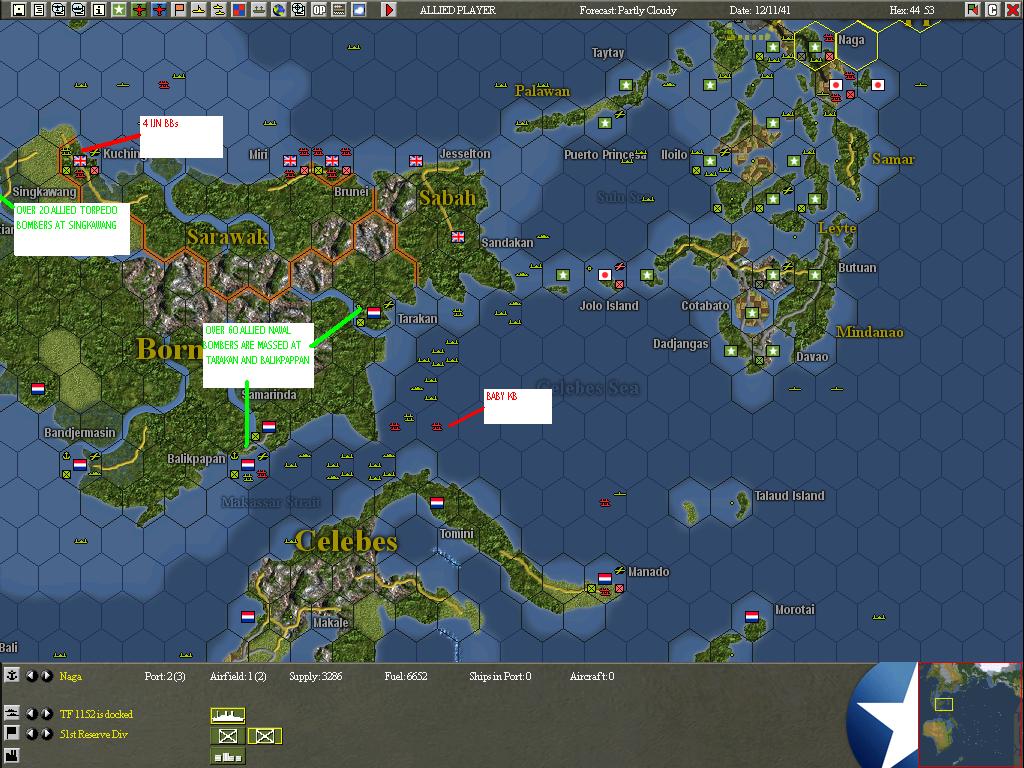1024x768 pixels.
Task: Open the '51st Reserve Div' unit link
Action: (x=93, y=734)
